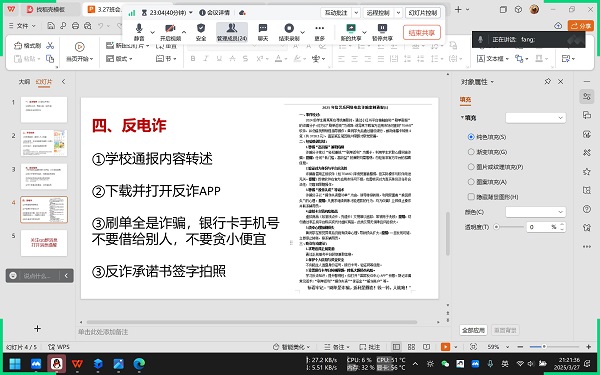Screen dimensions: 600x375
Task: Click Remote Control button
Action: (x=378, y=13)
